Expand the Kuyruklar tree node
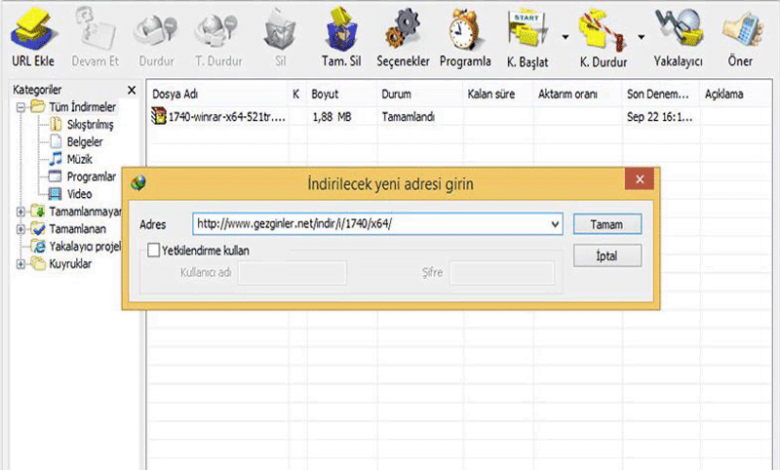The width and height of the screenshot is (780, 470). tap(21, 264)
